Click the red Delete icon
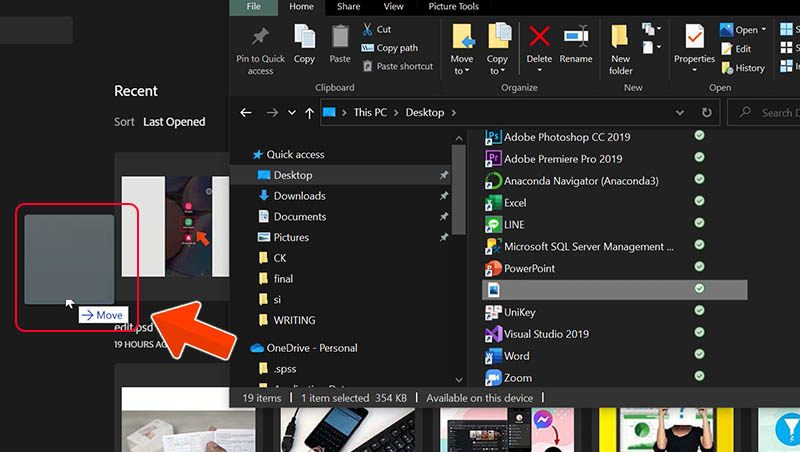This screenshot has width=800, height=452. pos(539,38)
